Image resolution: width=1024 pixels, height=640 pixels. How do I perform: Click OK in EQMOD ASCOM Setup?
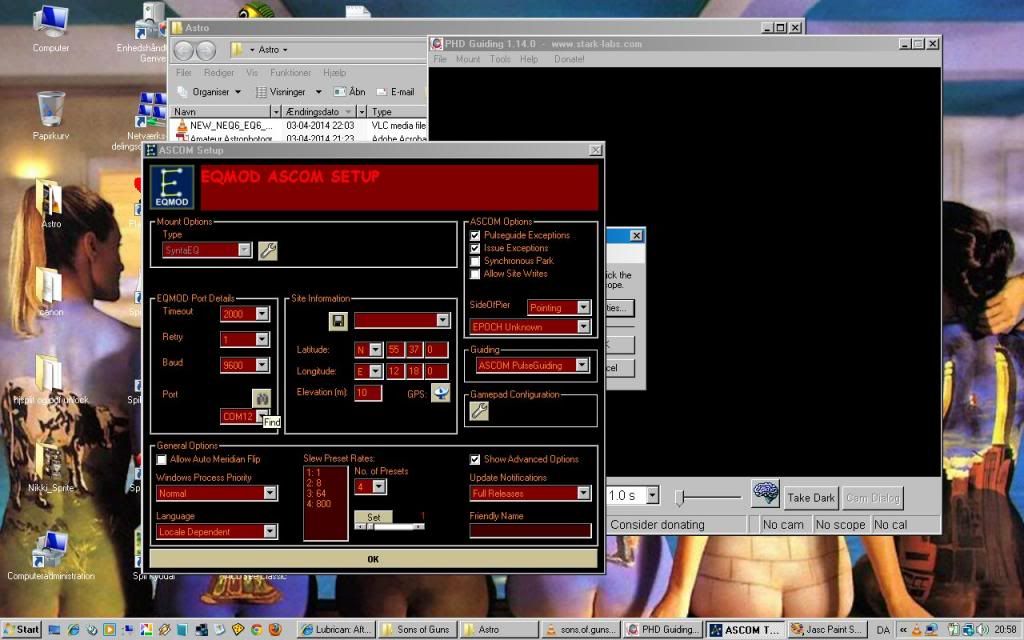tap(373, 559)
